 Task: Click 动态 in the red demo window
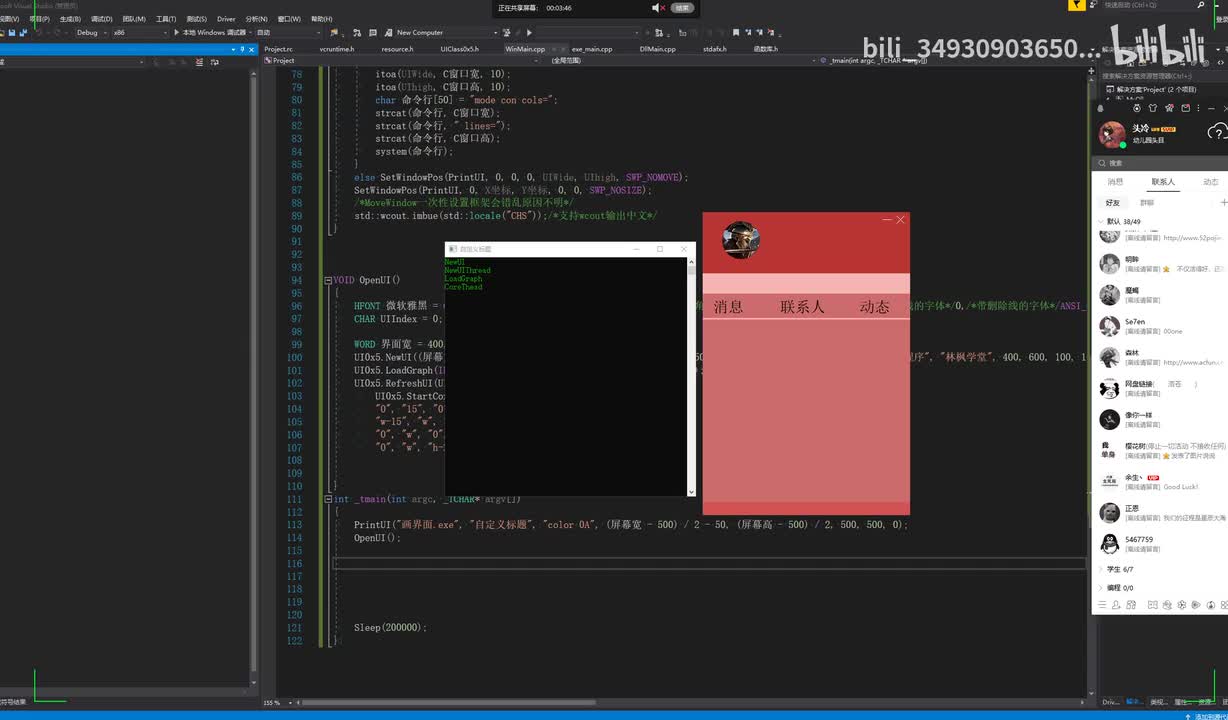tap(874, 307)
